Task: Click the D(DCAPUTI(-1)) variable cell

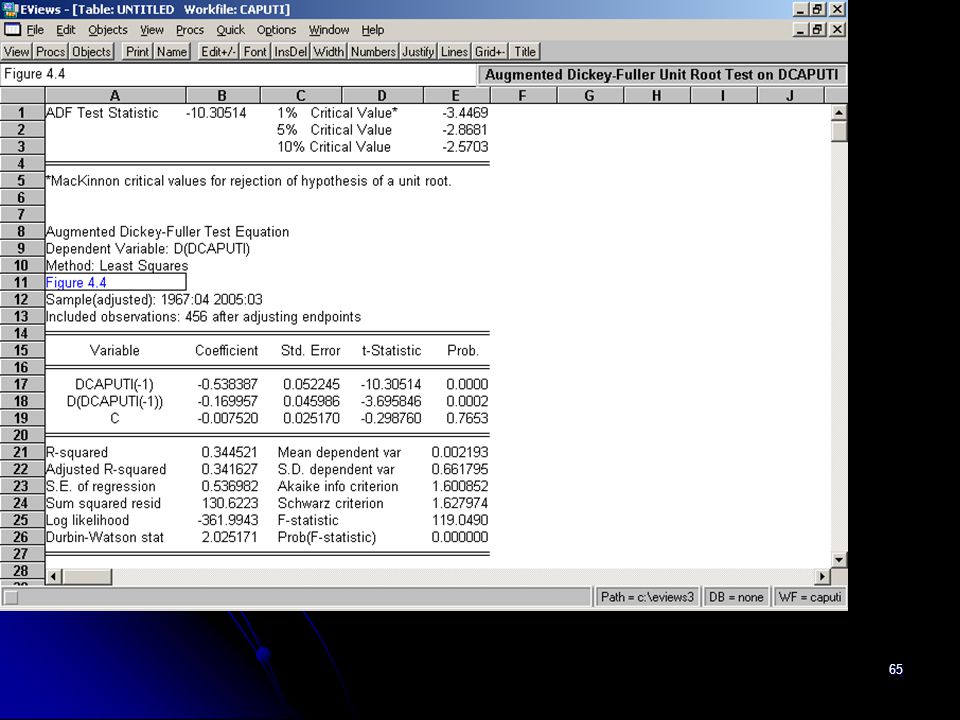Action: [x=114, y=402]
